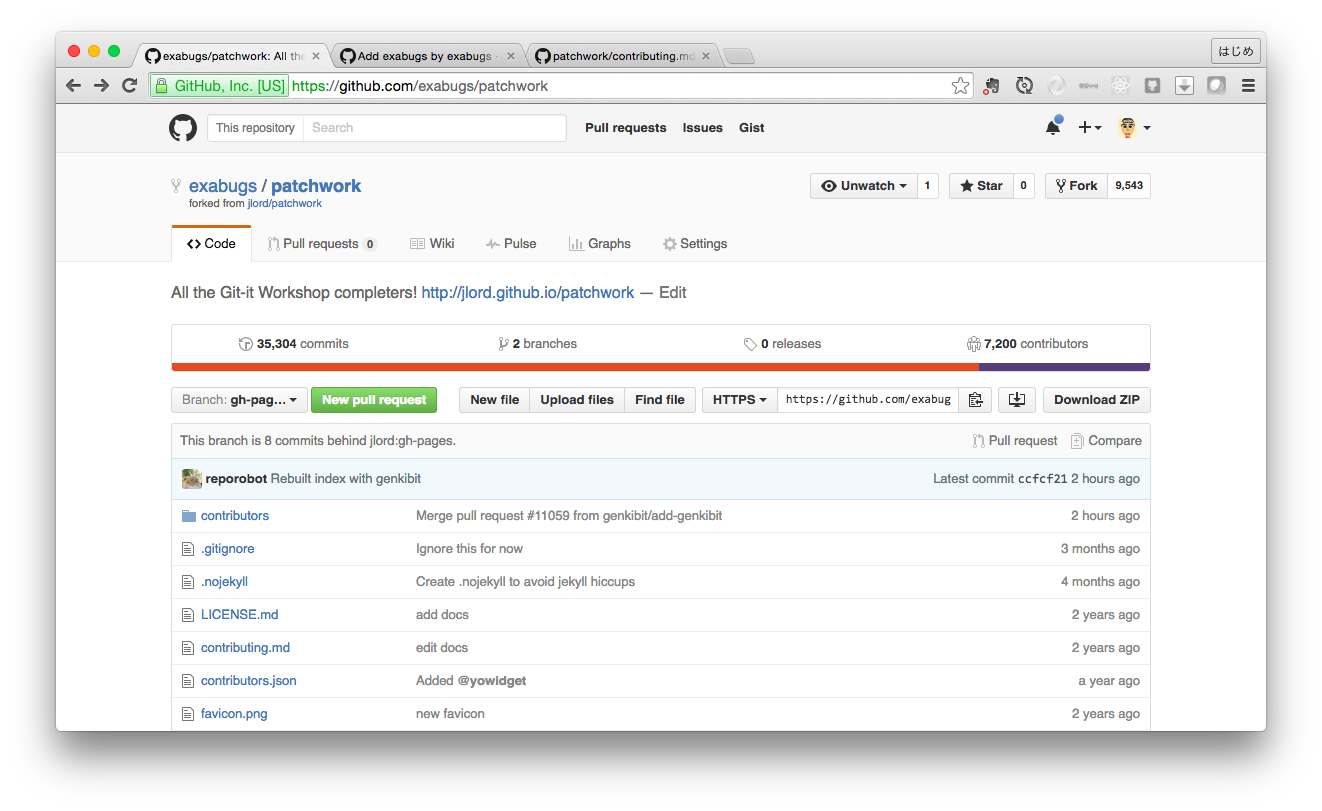
Task: Click Download ZIP button
Action: tap(1097, 400)
